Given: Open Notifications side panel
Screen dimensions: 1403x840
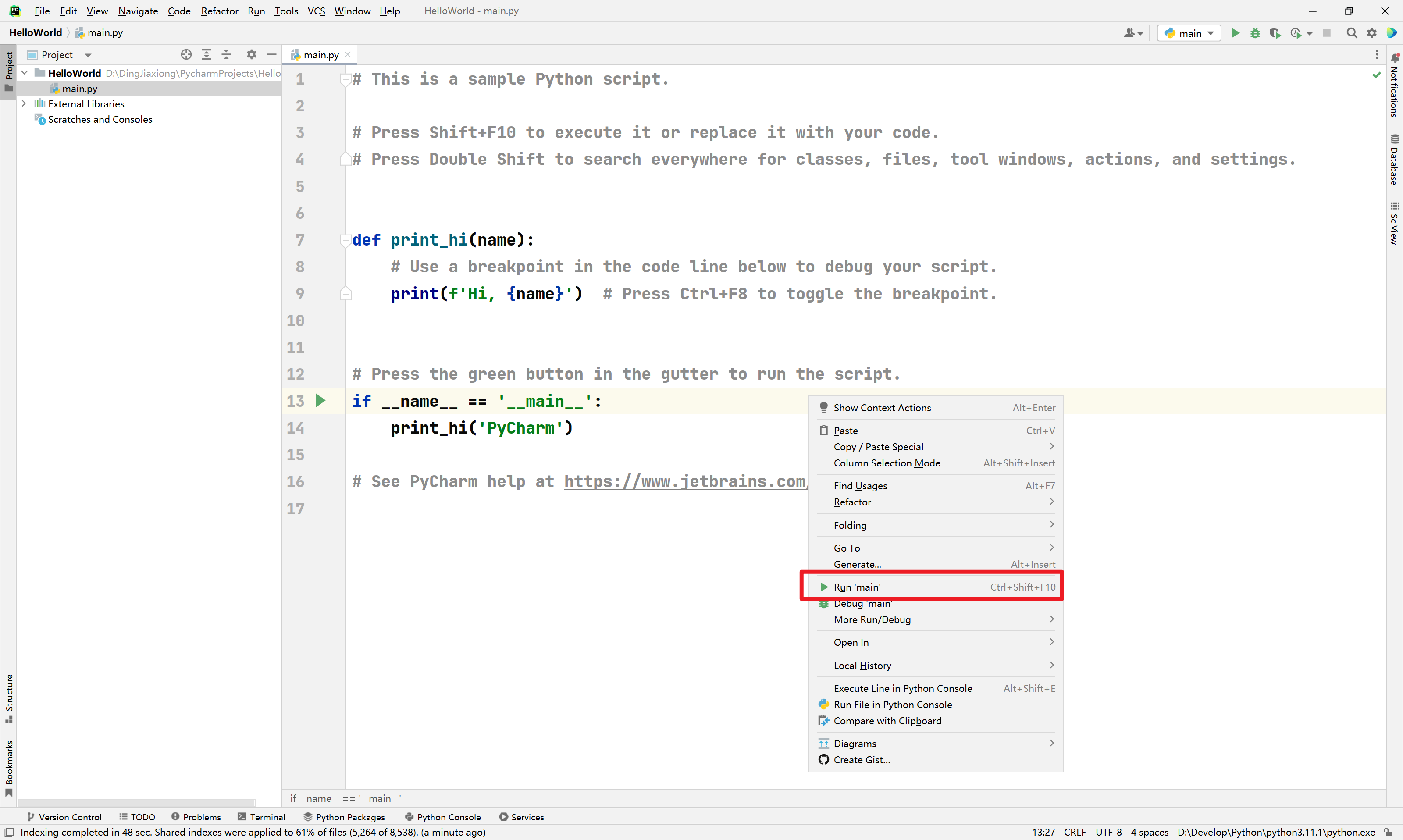Looking at the screenshot, I should click(1394, 85).
